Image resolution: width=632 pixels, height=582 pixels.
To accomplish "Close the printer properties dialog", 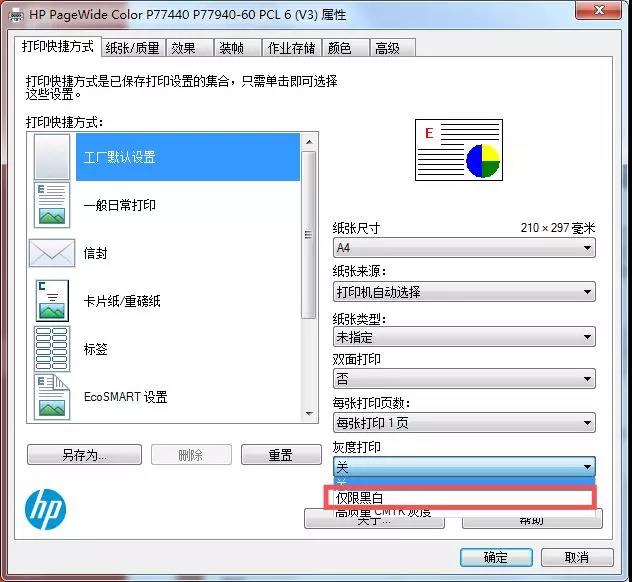I will [x=599, y=10].
